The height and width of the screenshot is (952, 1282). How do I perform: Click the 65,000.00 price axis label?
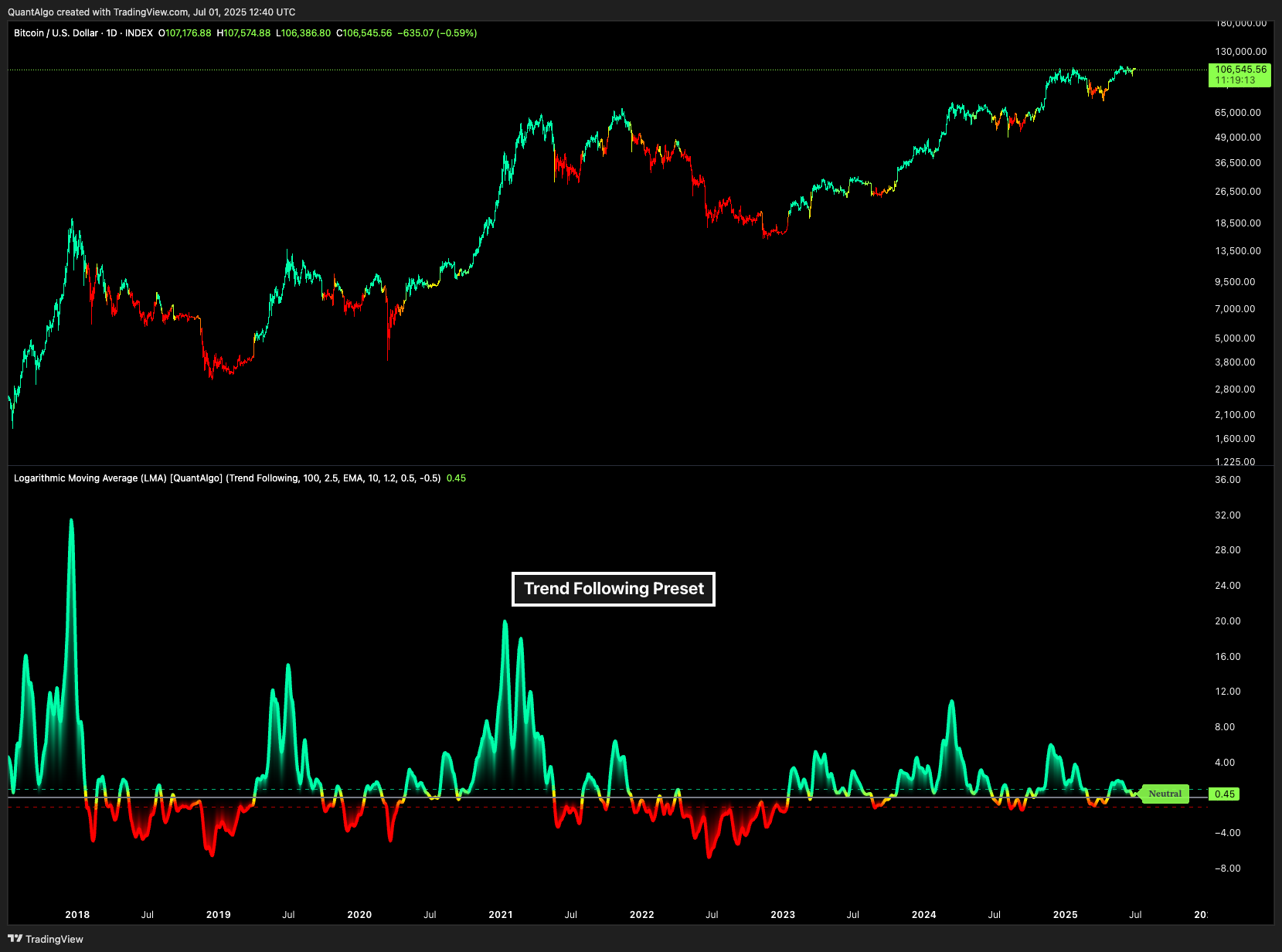click(x=1238, y=113)
